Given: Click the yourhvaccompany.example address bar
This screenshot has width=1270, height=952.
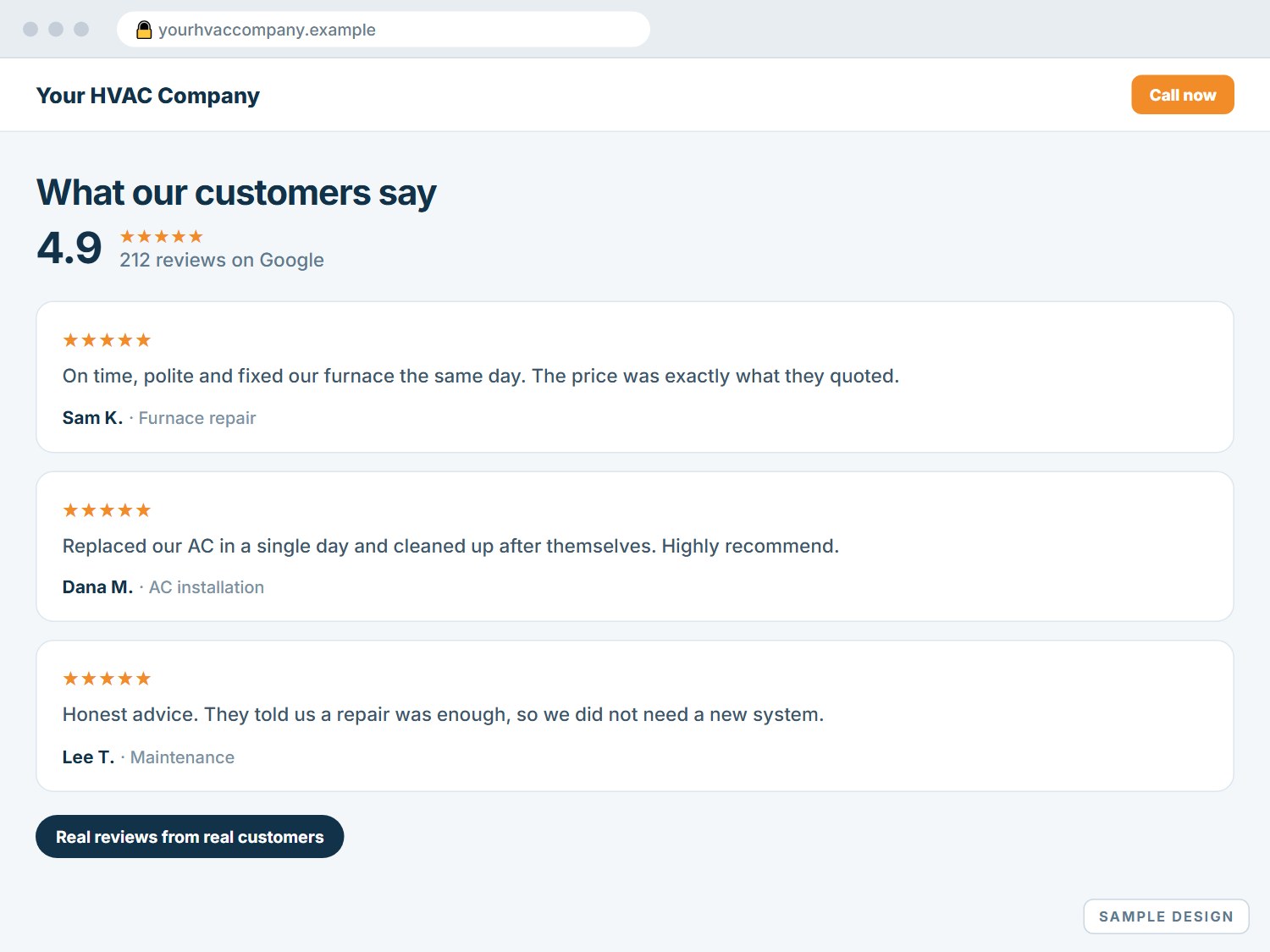Looking at the screenshot, I should click(384, 30).
